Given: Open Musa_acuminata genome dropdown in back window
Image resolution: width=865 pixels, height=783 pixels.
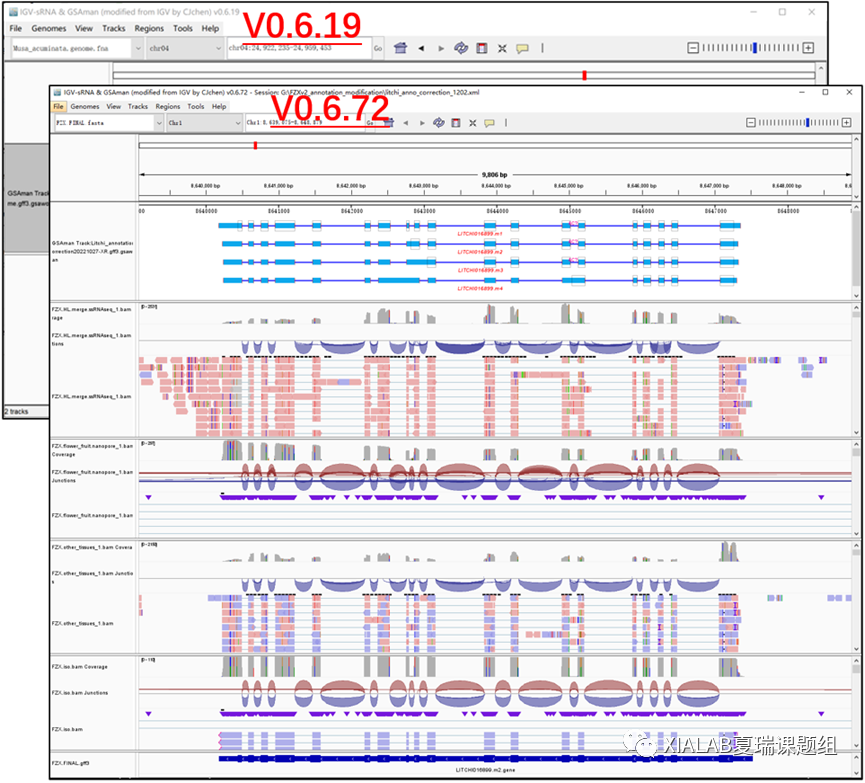Looking at the screenshot, I should (x=138, y=49).
